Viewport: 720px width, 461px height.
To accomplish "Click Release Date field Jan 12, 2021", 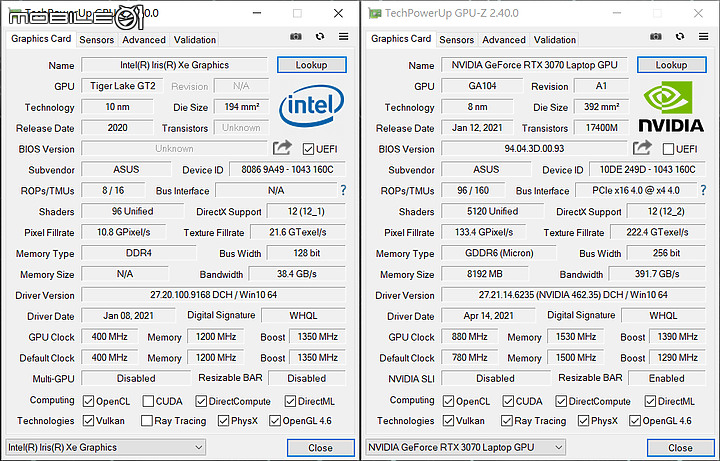I will pyautogui.click(x=477, y=128).
